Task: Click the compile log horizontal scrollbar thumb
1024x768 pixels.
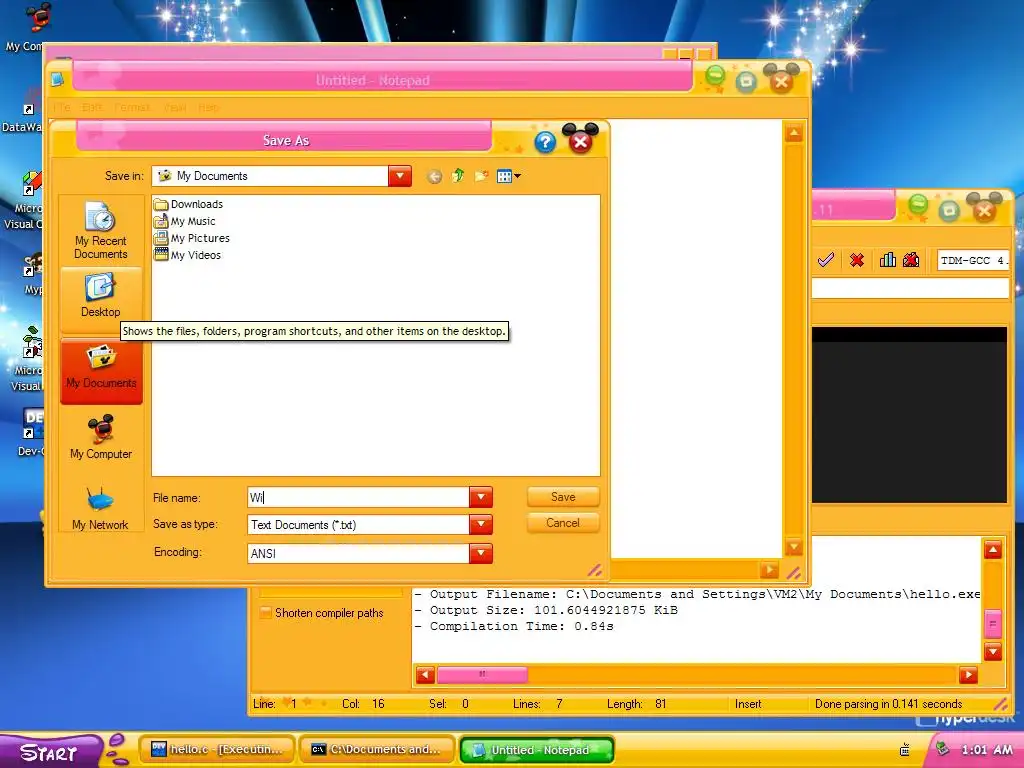Action: (482, 675)
